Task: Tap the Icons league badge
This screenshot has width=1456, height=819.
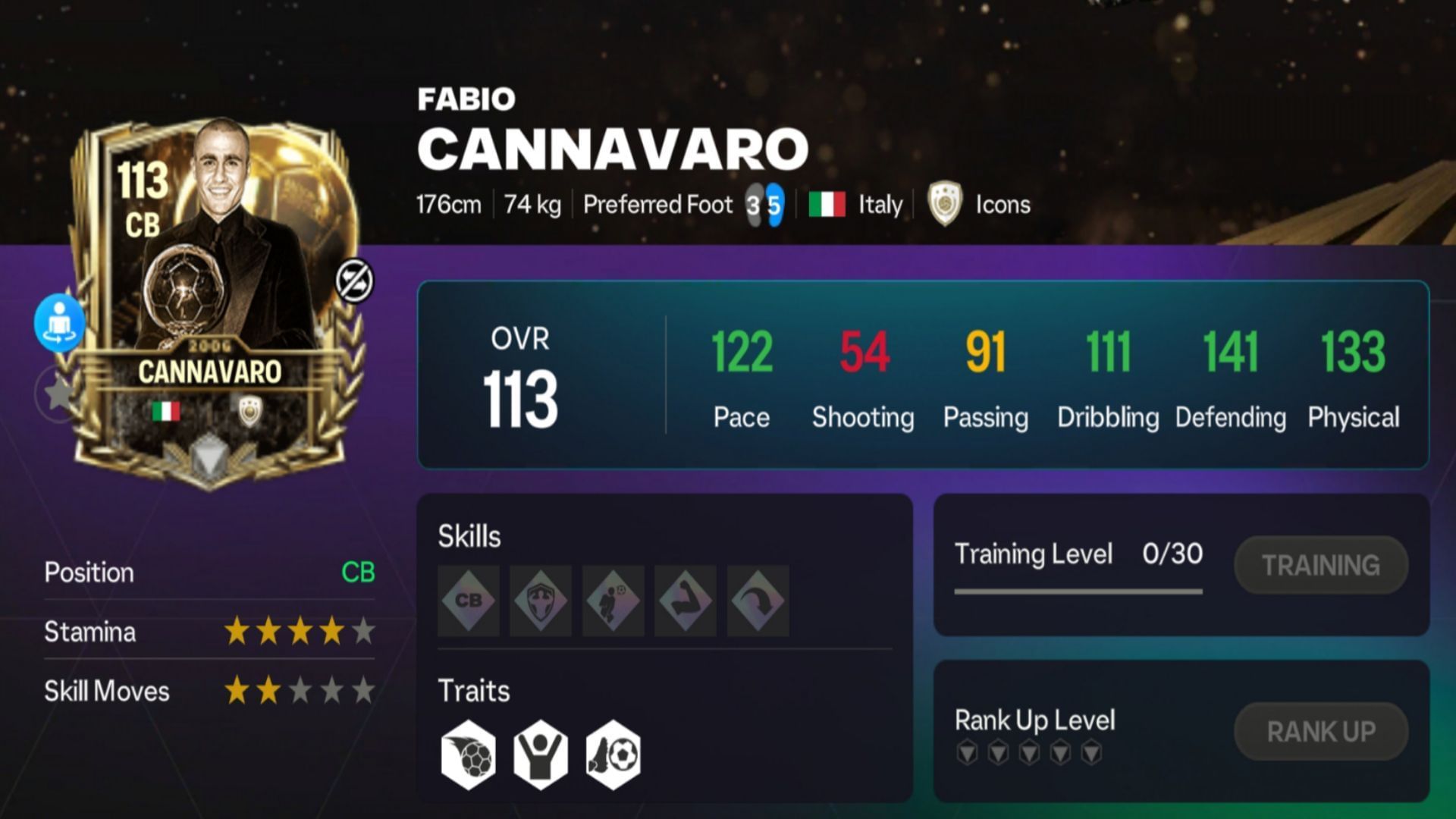Action: tap(945, 204)
